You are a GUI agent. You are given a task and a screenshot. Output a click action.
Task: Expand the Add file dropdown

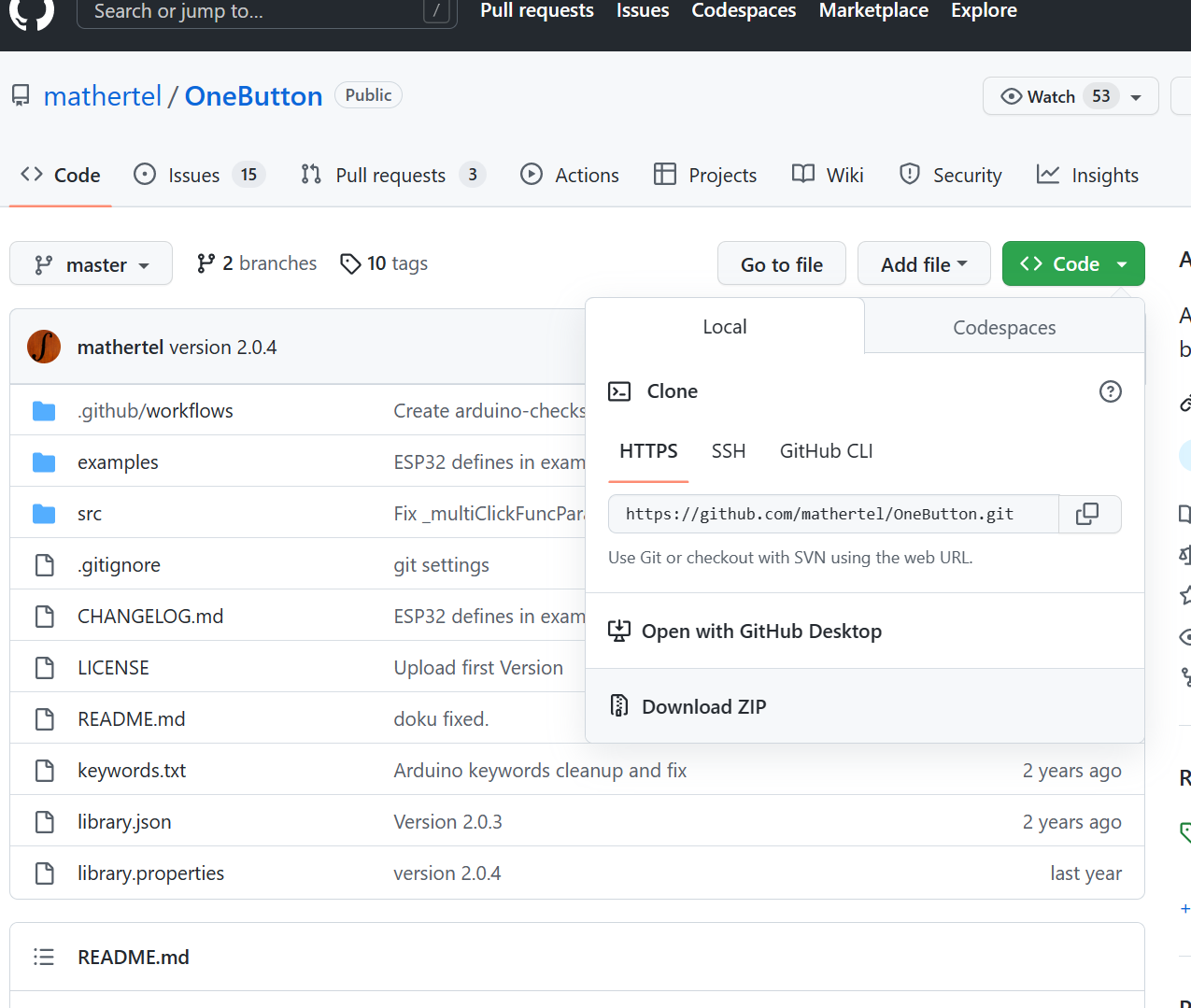point(924,263)
